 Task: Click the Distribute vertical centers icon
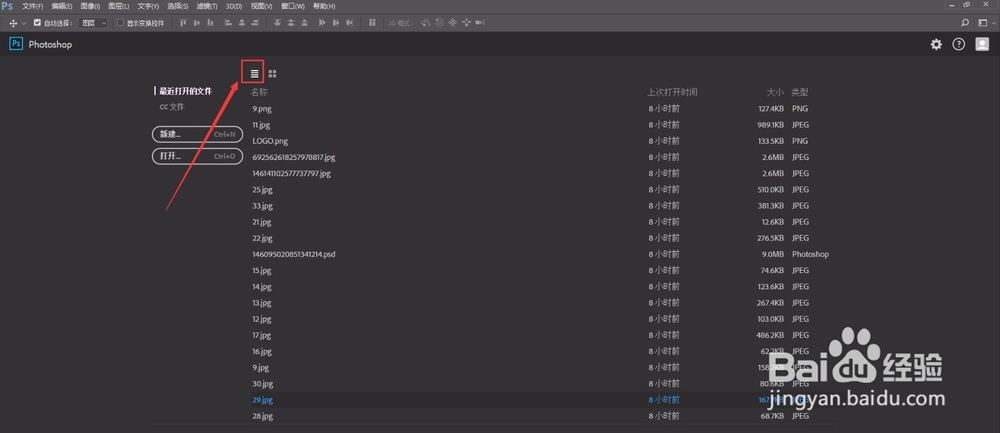point(291,23)
